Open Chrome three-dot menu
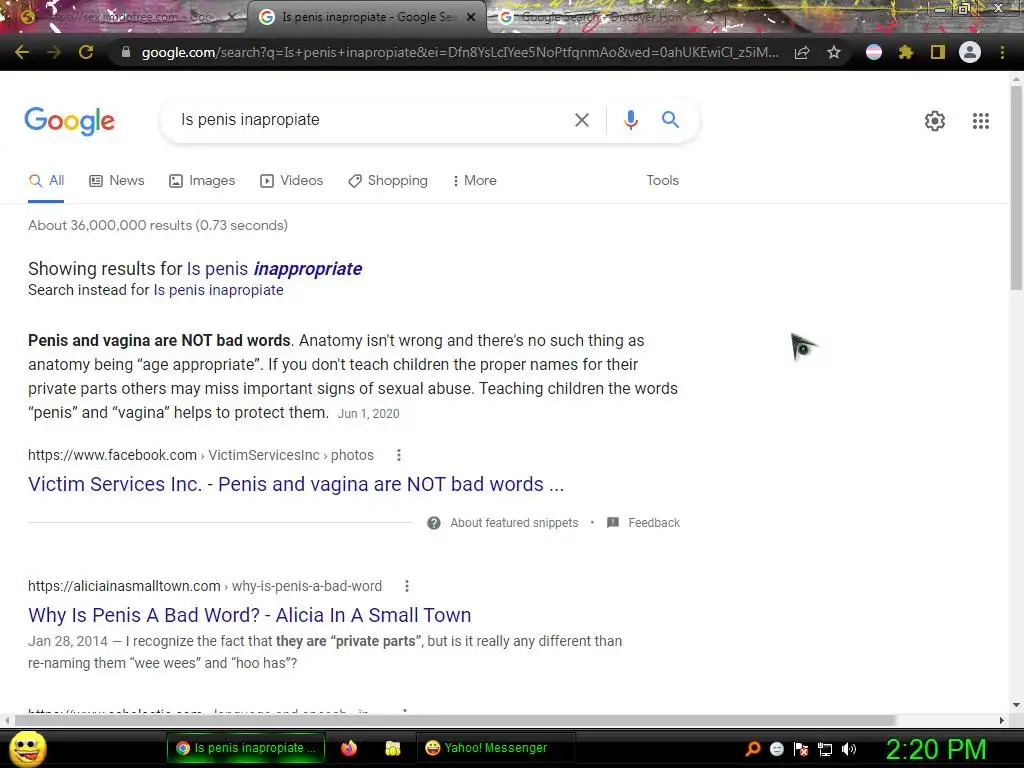The width and height of the screenshot is (1024, 768). pos(1002,52)
